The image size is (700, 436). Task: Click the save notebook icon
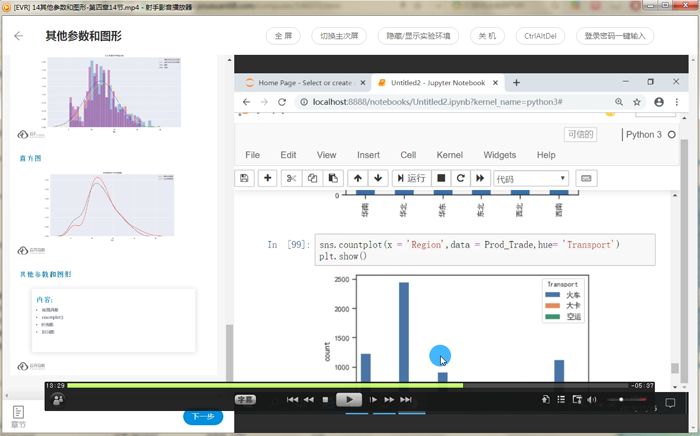244,178
